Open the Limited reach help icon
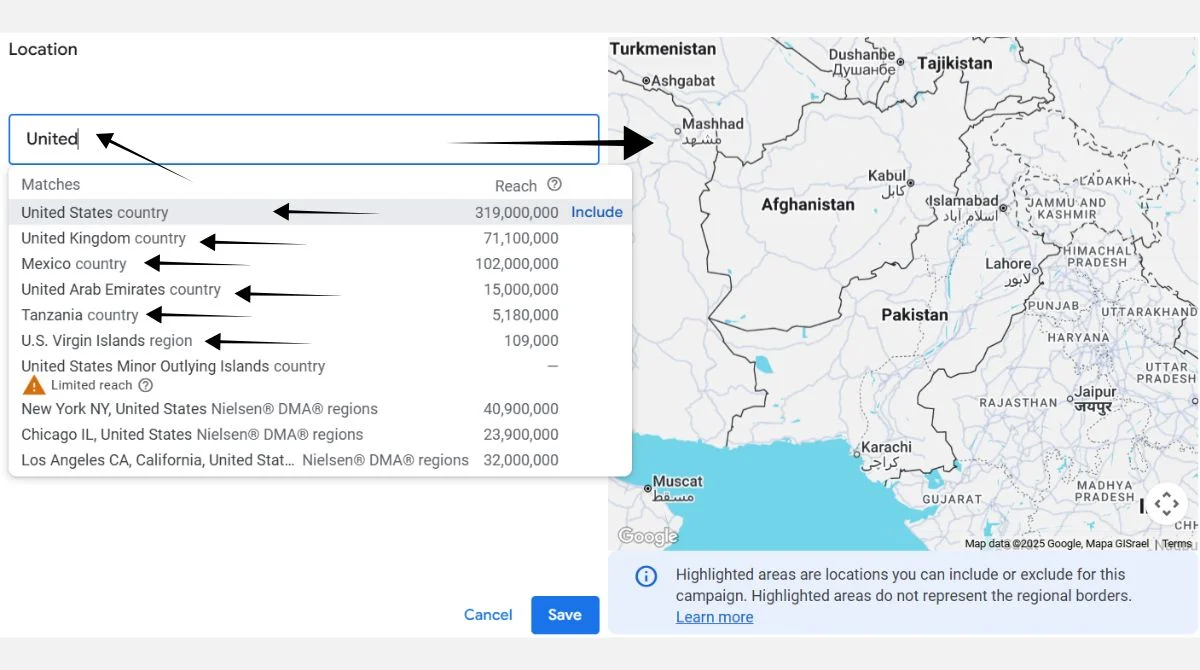Screen dimensions: 1200x670 [x=146, y=385]
